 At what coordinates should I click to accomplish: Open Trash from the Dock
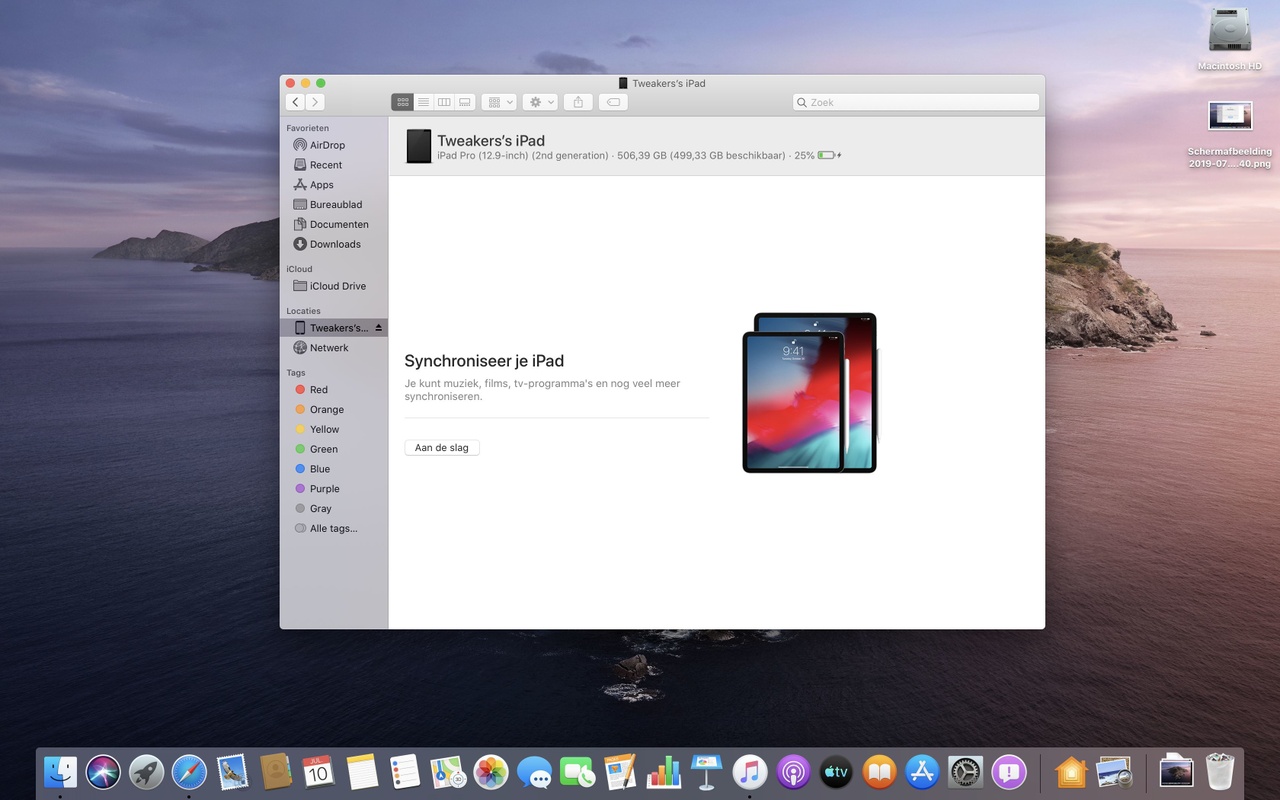click(x=1220, y=772)
